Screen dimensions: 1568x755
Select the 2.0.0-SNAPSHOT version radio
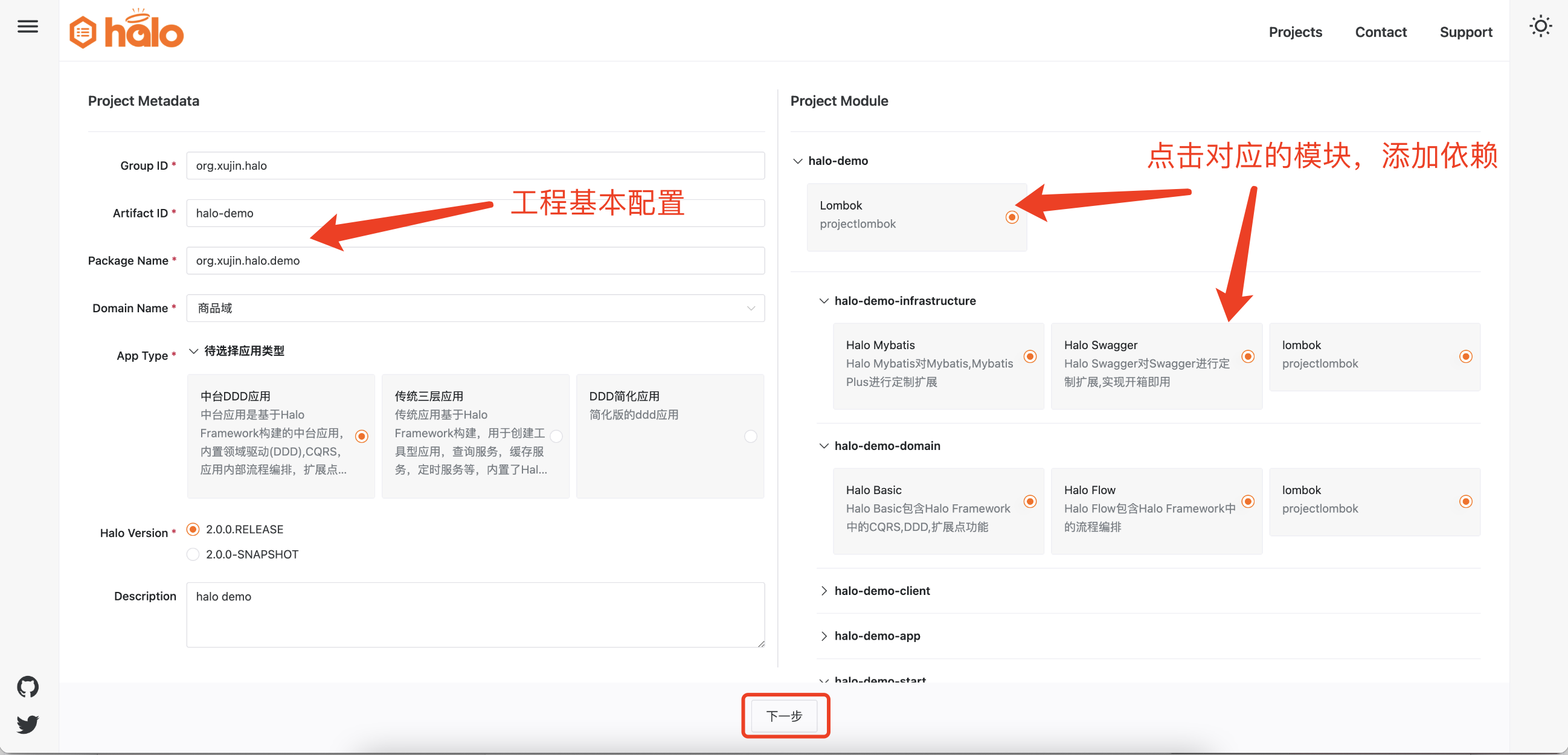pyautogui.click(x=193, y=554)
